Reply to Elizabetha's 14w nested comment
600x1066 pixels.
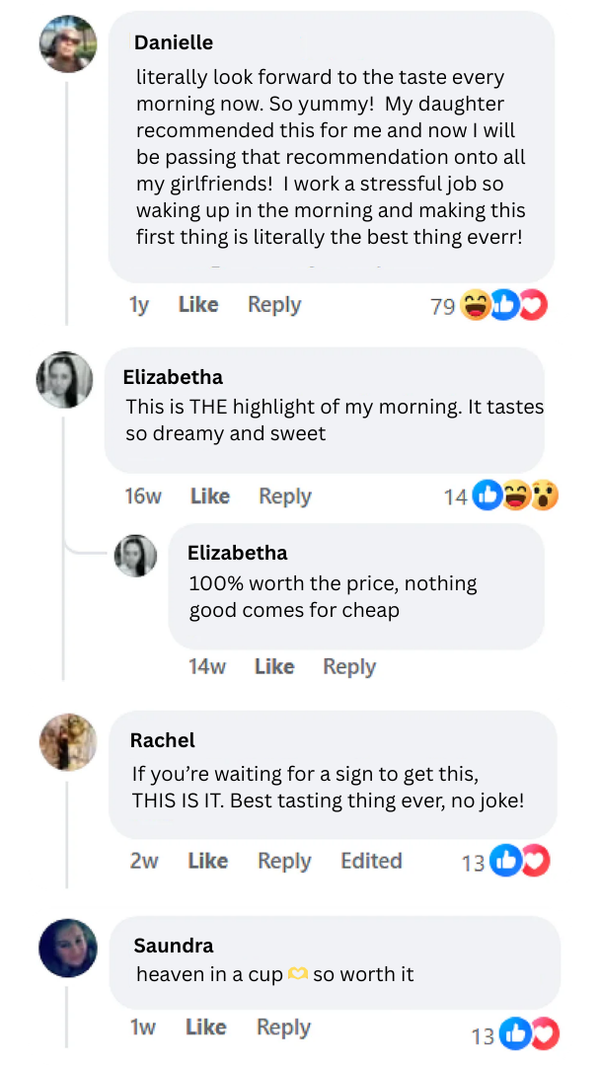pos(349,667)
